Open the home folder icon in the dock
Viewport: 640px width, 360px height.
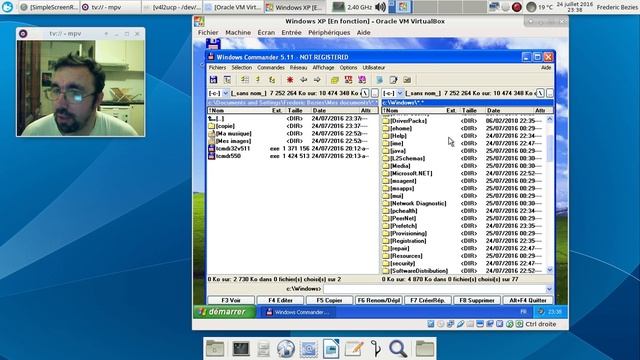215,349
